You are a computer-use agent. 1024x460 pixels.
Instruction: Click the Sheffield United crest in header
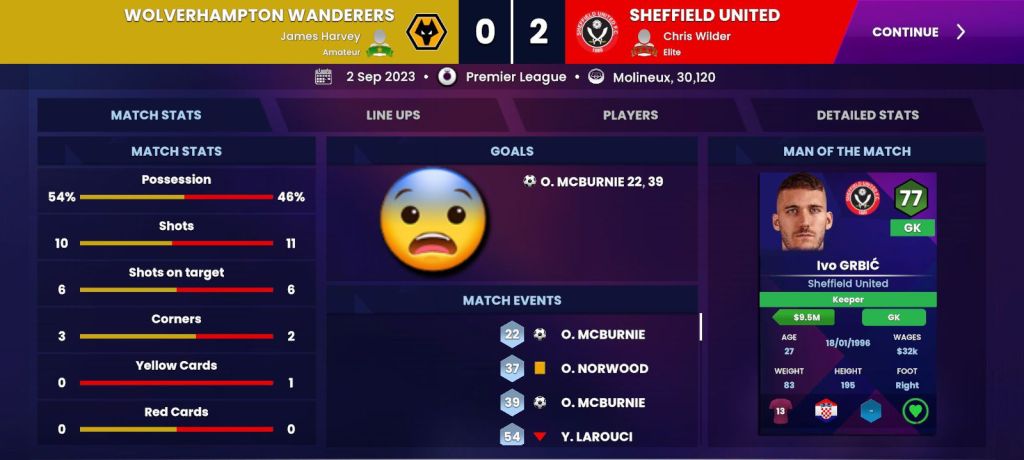click(x=597, y=32)
